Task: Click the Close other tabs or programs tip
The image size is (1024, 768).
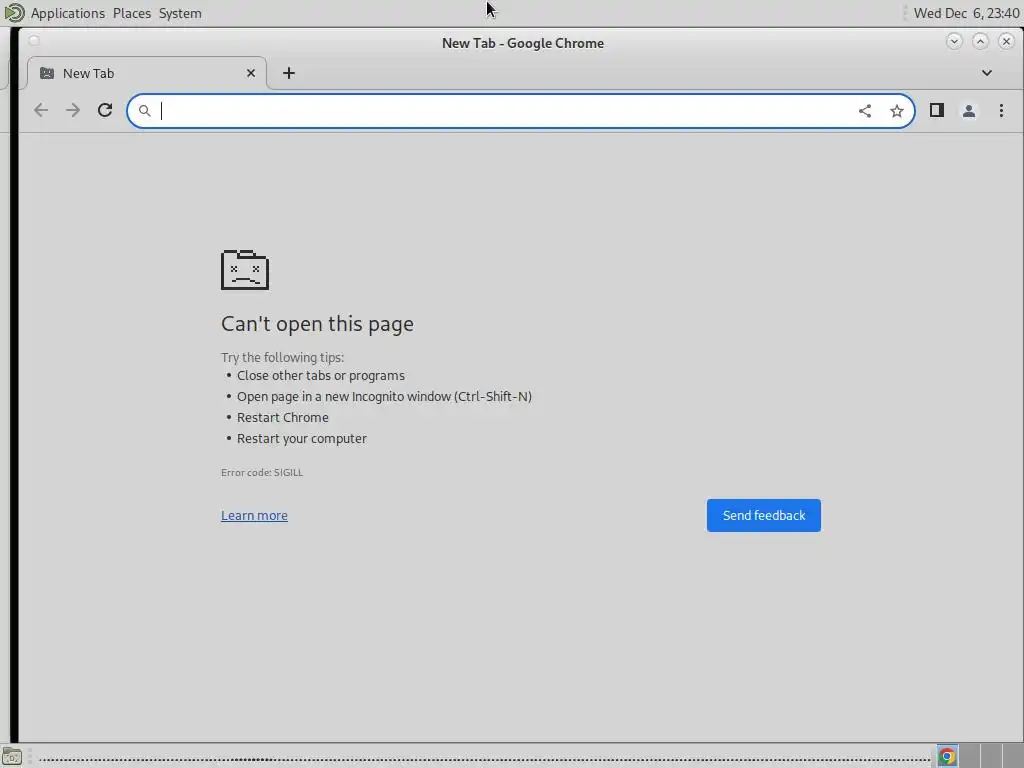Action: click(x=321, y=376)
